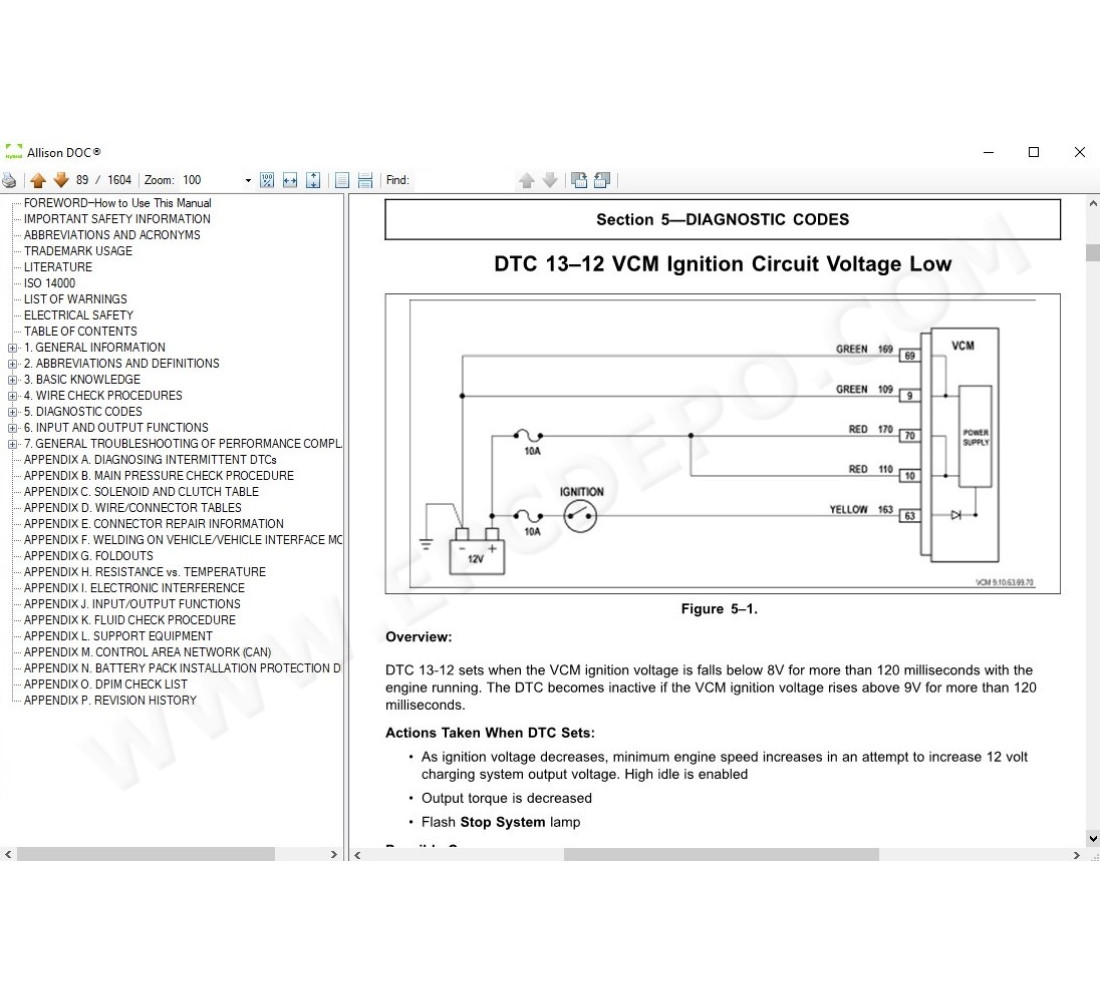Viewport: 1100px width, 1000px height.
Task: Expand 7. GENERAL TROUBLESHOOTING tree node
Action: click(x=12, y=444)
